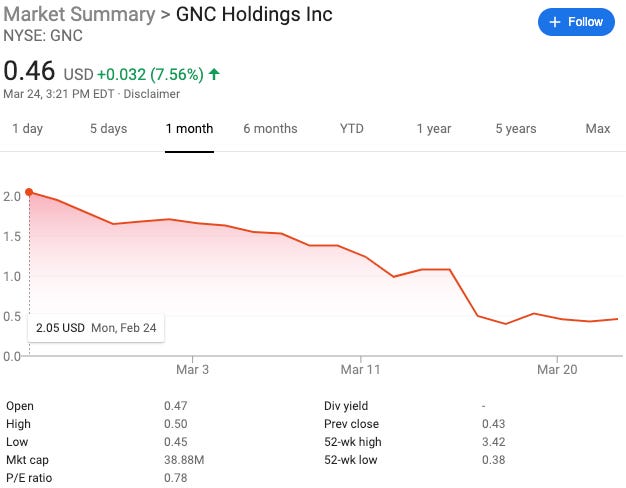Switch to 6 months view
This screenshot has width=626, height=488.
point(270,129)
